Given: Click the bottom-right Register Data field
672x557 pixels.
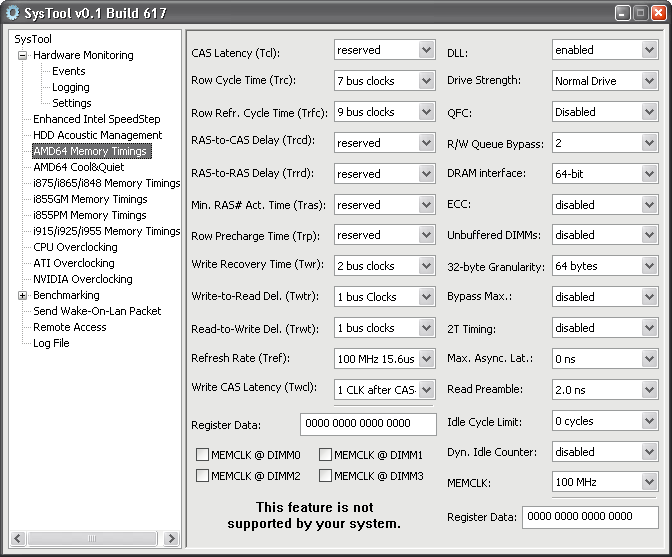Looking at the screenshot, I should click(x=589, y=517).
